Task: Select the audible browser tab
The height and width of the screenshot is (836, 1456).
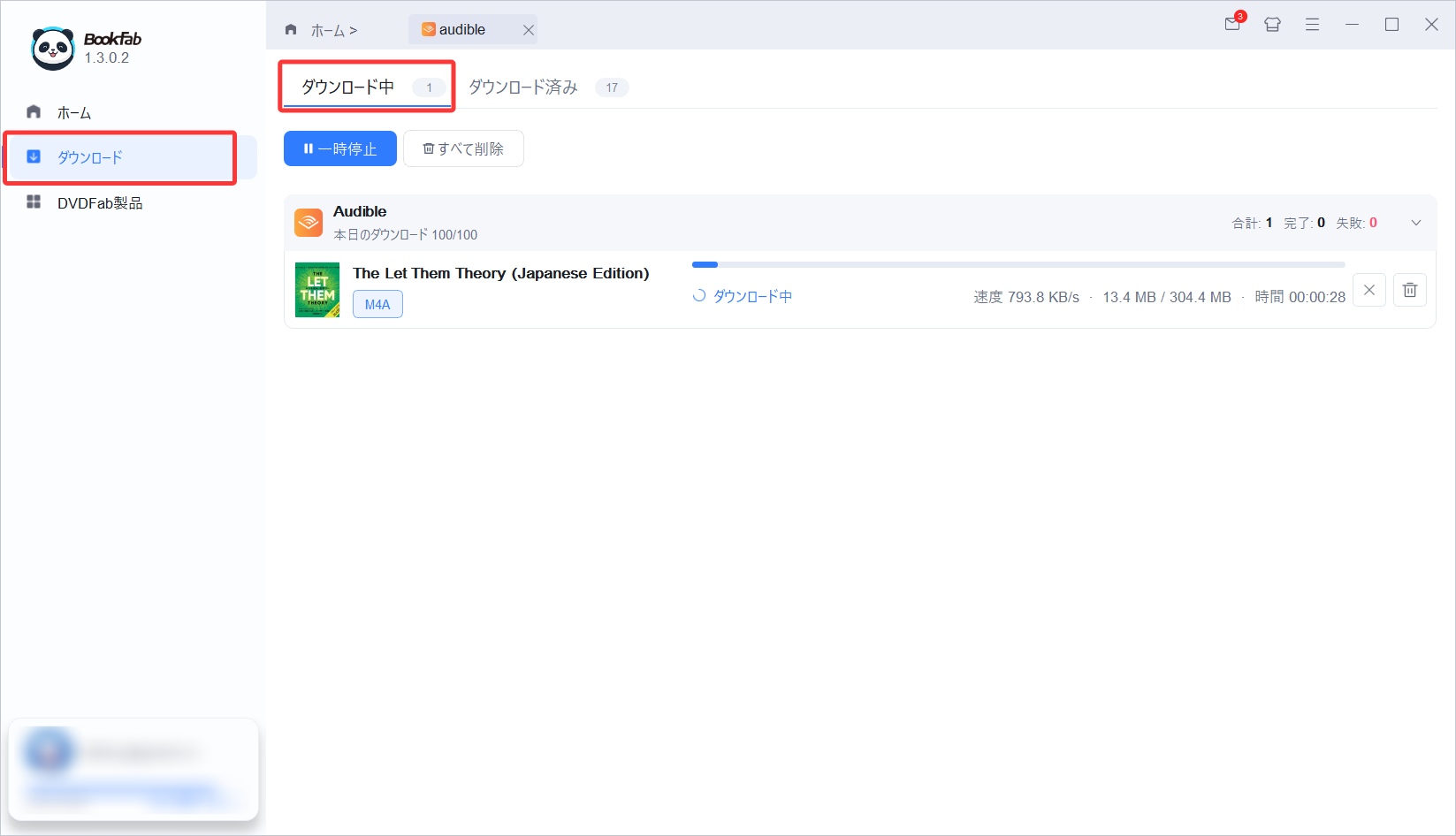Action: [x=473, y=30]
